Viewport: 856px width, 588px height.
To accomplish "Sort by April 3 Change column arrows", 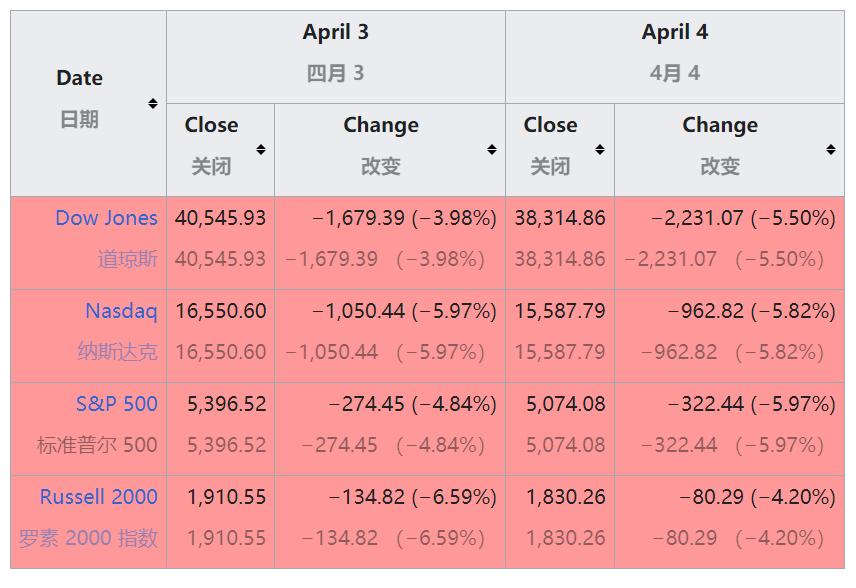I will (492, 150).
